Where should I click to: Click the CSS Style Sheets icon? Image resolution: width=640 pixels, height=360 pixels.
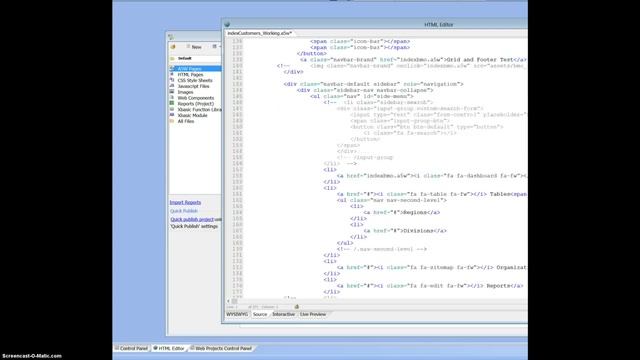(172, 80)
